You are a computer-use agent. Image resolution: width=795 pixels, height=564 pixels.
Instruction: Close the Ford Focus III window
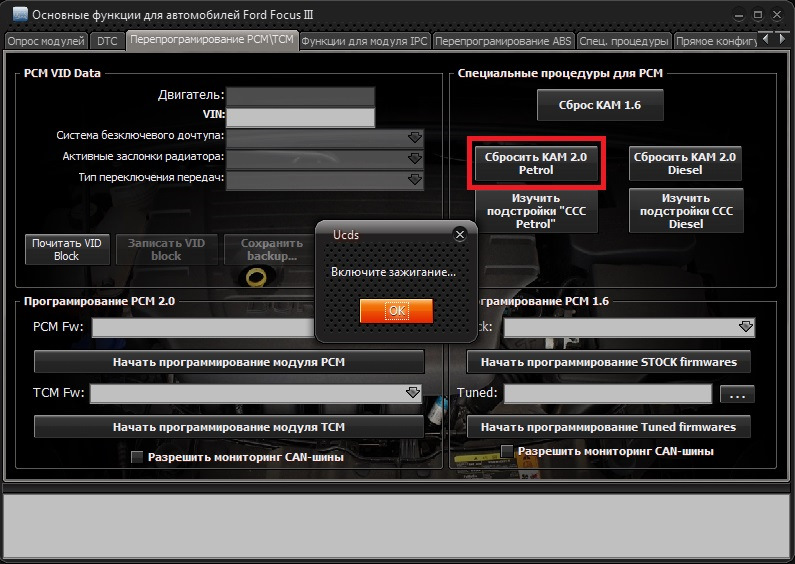click(777, 15)
